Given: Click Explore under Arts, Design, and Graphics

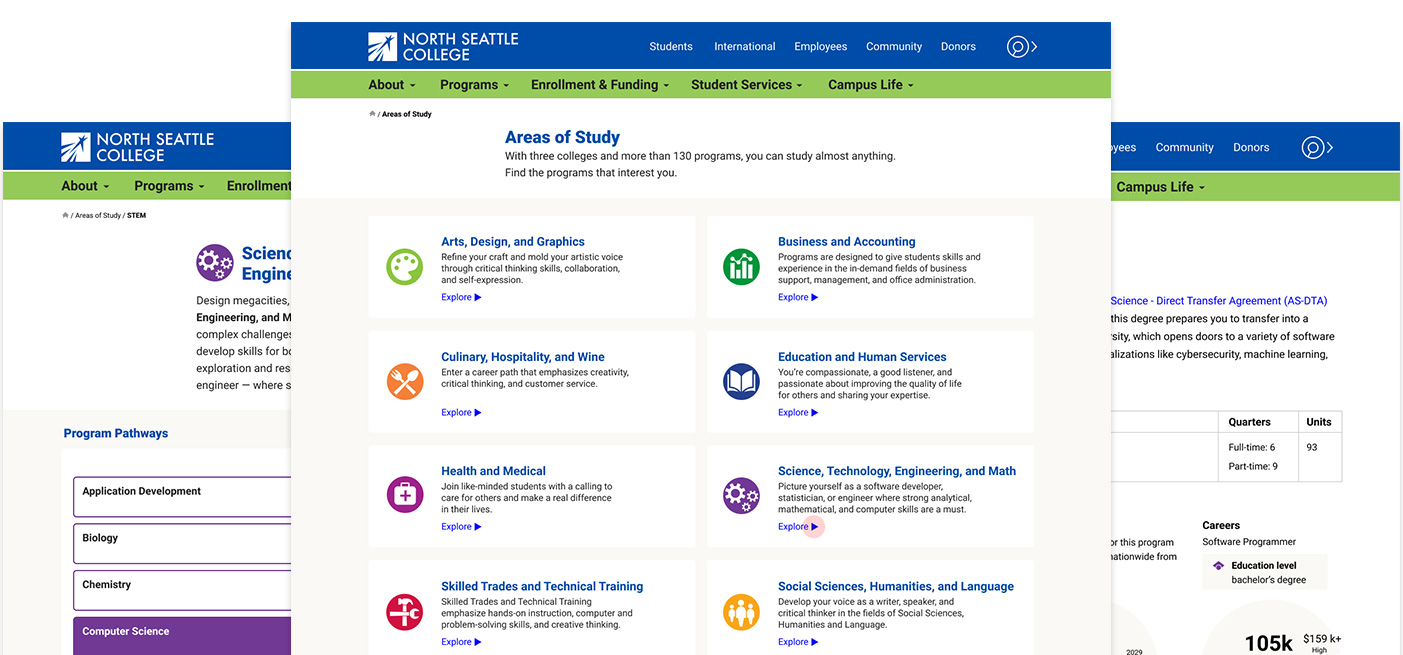Looking at the screenshot, I should coord(461,297).
